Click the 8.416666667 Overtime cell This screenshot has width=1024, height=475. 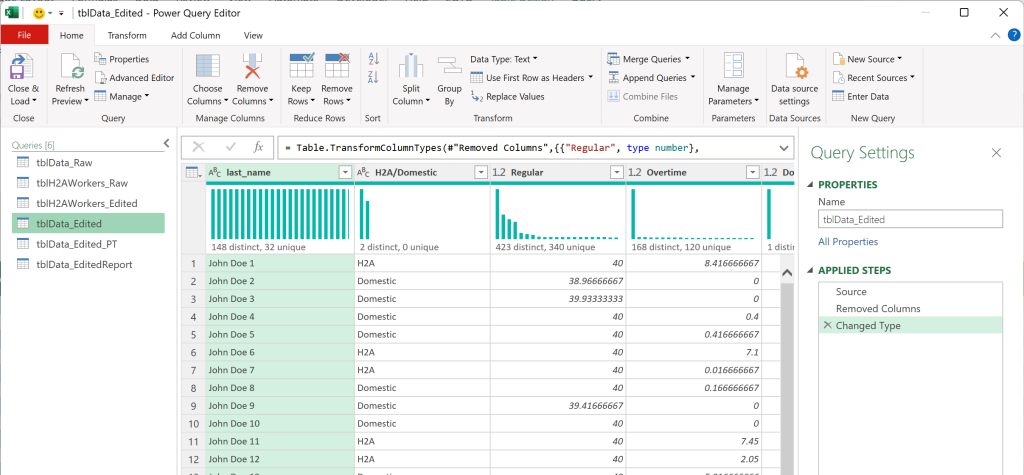point(694,263)
